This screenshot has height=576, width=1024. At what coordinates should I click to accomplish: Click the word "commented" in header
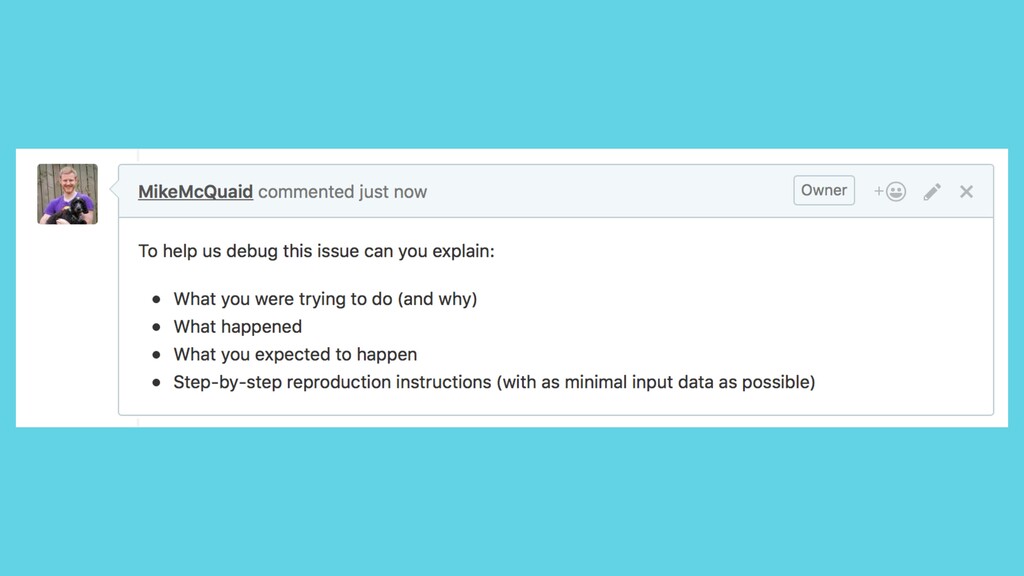coord(306,192)
